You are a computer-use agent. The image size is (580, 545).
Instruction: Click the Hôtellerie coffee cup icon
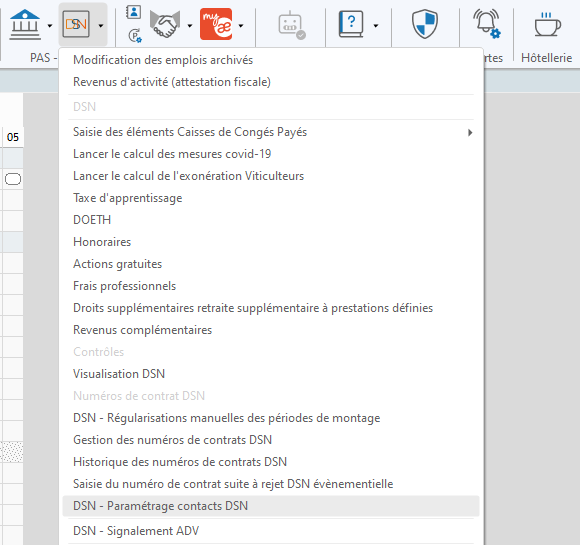547,24
